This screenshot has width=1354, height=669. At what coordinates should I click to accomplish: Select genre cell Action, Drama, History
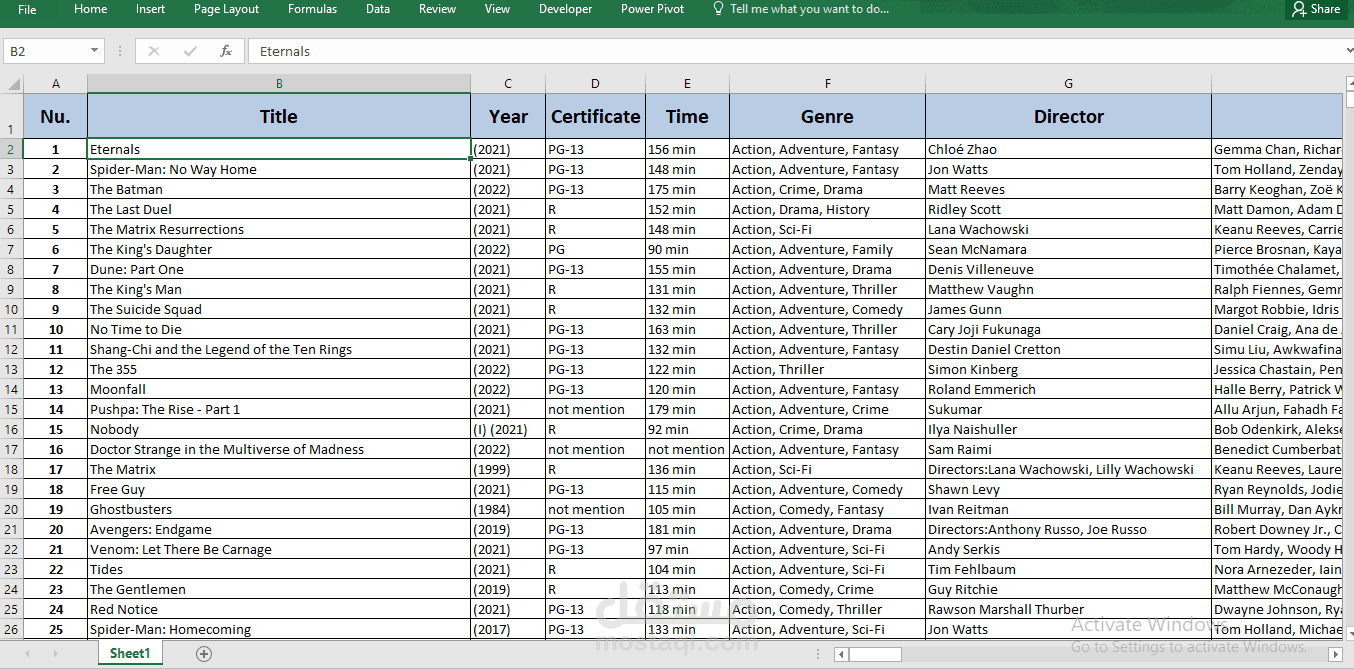point(827,209)
